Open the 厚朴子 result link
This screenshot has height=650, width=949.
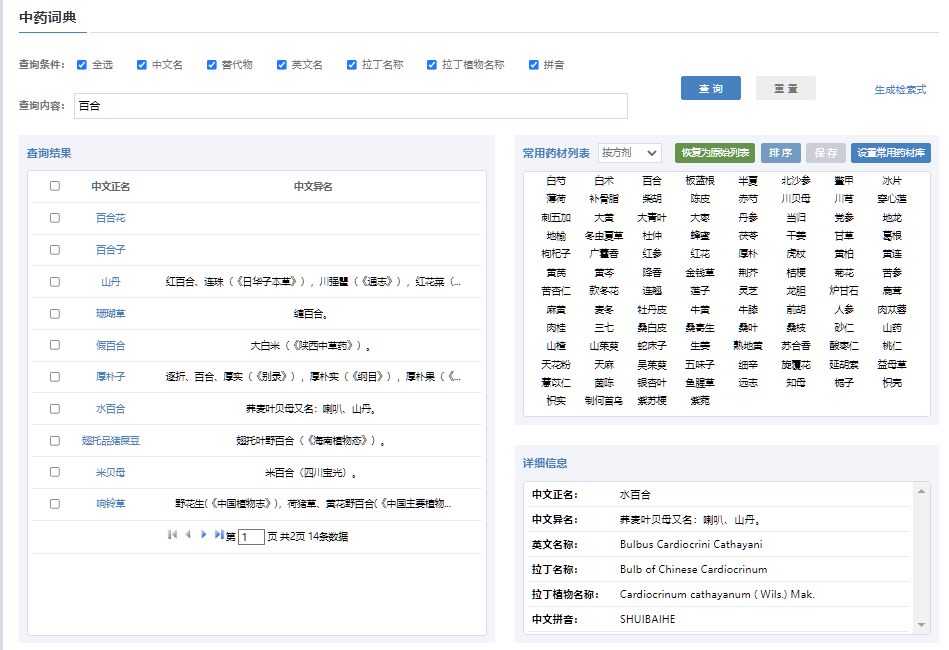click(x=111, y=377)
